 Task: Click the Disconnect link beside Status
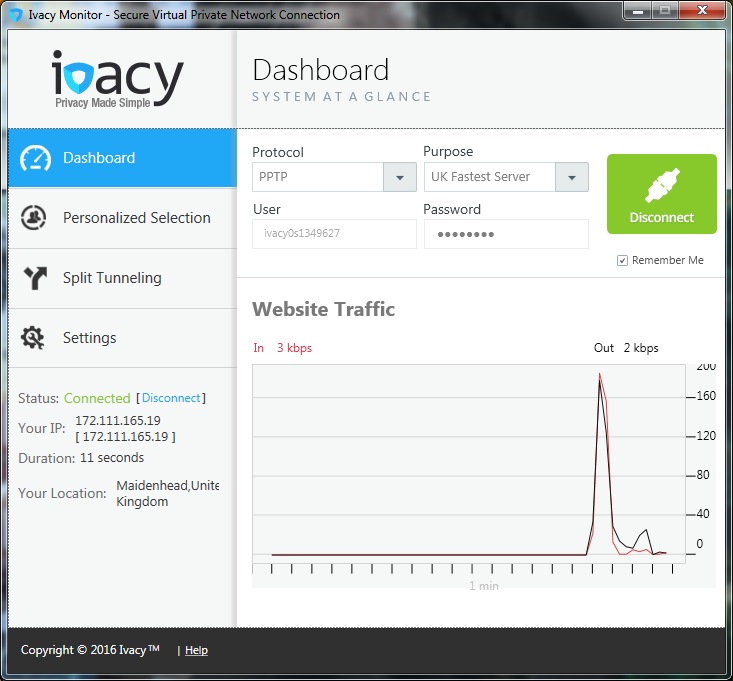[x=171, y=398]
